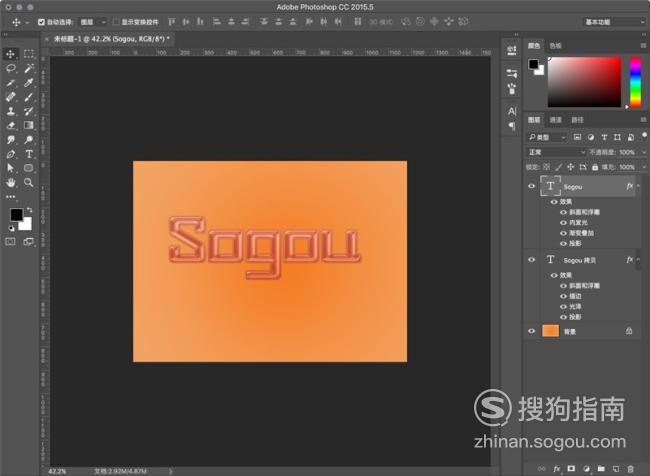650x476 pixels.
Task: Collapse the effects list on Sogou copy layer
Action: [x=638, y=260]
